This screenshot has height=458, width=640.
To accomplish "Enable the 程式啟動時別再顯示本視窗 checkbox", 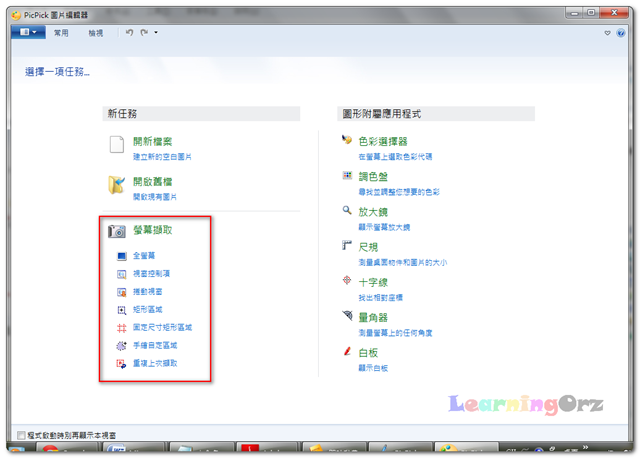I will 21,435.
